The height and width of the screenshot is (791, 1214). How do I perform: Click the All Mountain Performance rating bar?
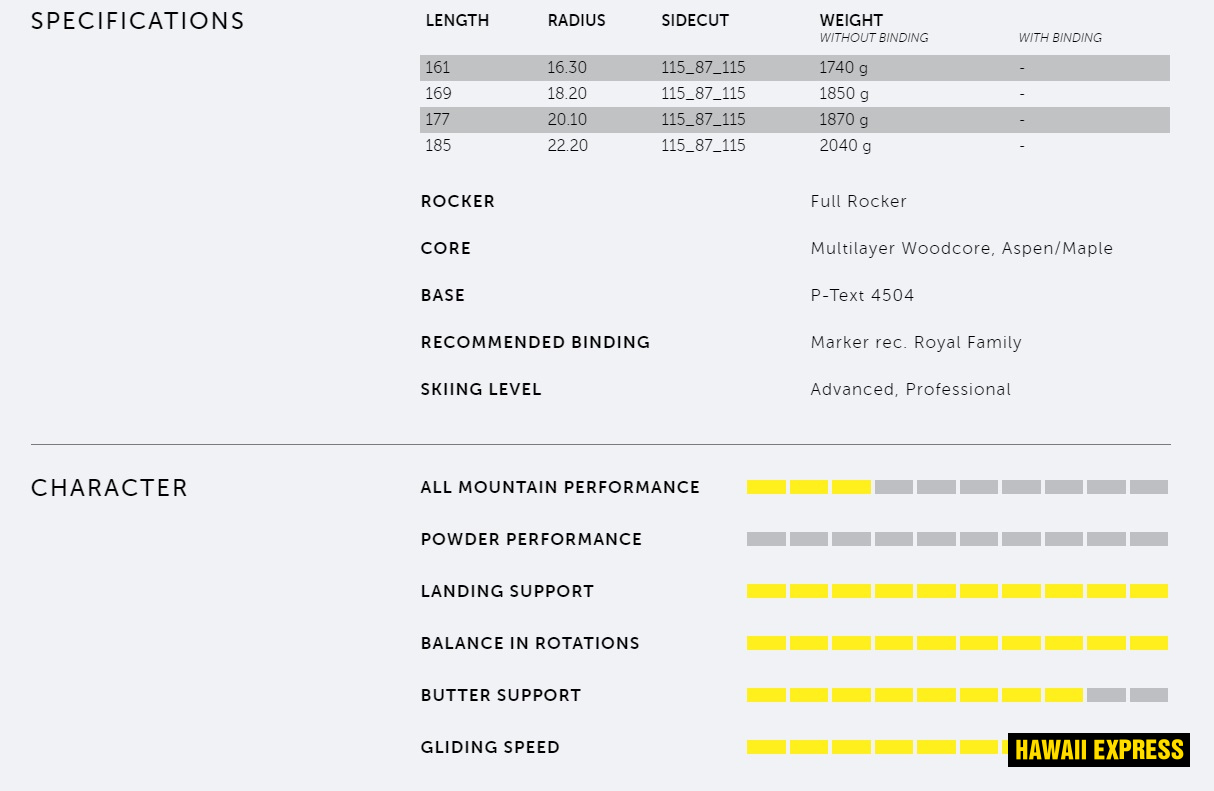(957, 487)
